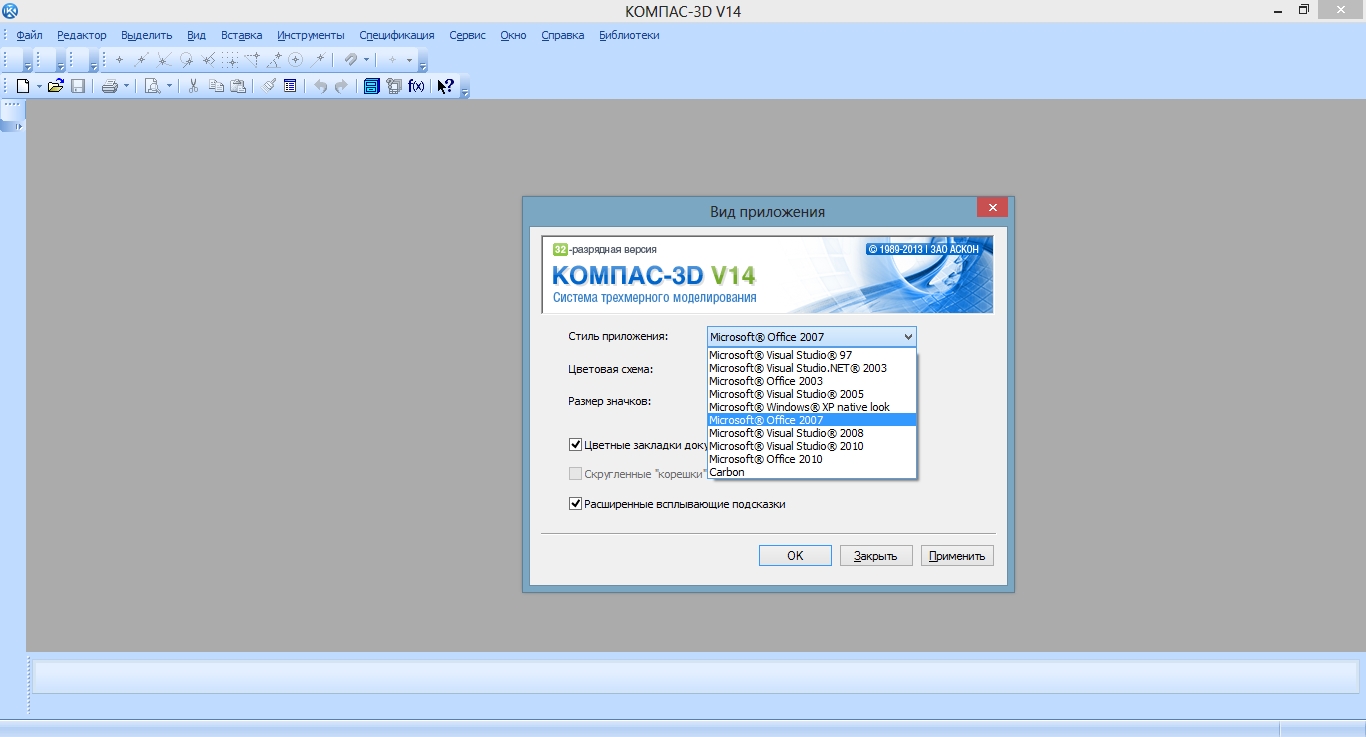Select the Center snap circle icon
The width and height of the screenshot is (1366, 737).
(x=296, y=60)
